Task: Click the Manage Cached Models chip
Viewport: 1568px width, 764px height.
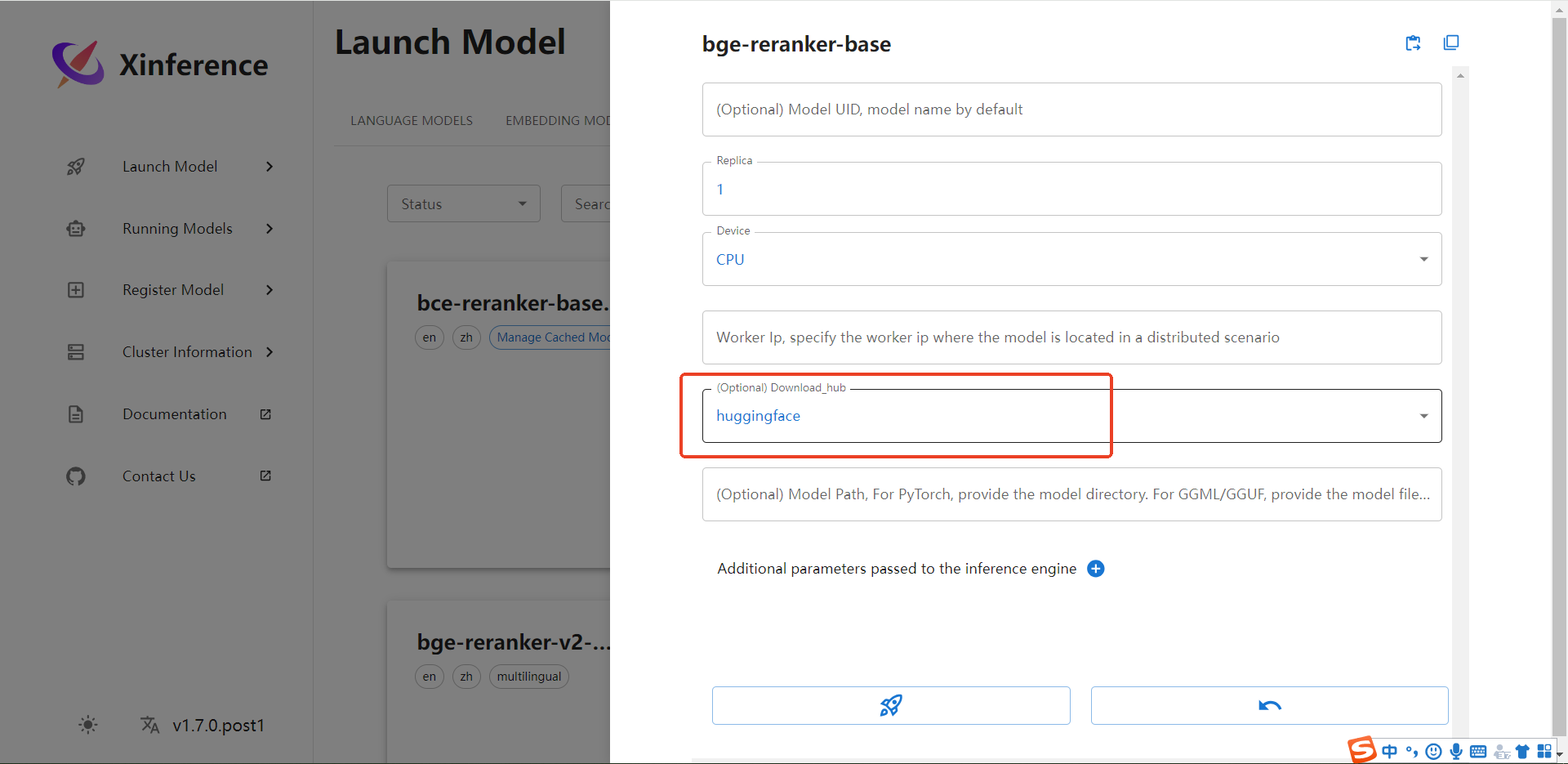Action: coord(550,337)
